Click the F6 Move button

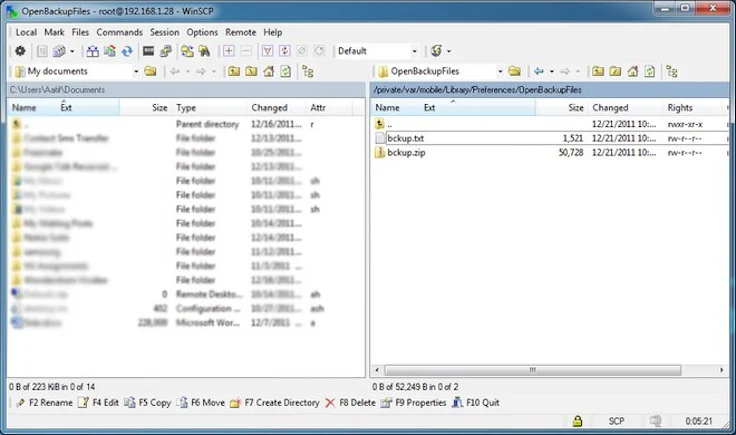(x=201, y=403)
